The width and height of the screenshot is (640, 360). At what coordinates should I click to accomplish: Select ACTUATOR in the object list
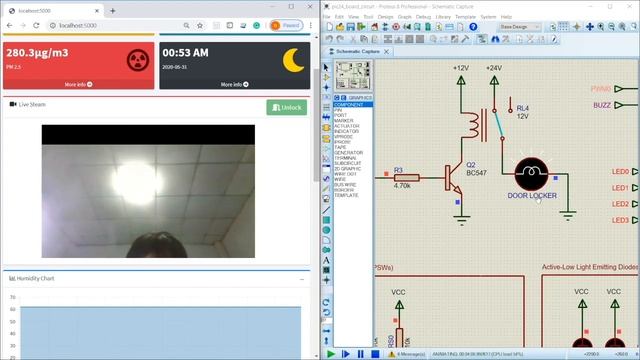(347, 126)
